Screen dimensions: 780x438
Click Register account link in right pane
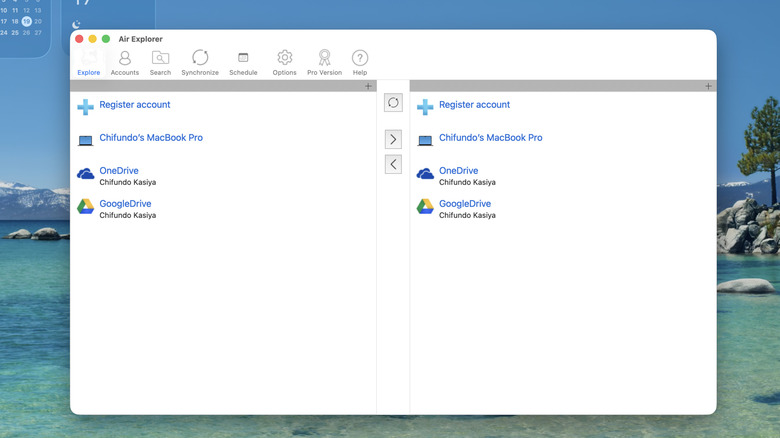(475, 105)
